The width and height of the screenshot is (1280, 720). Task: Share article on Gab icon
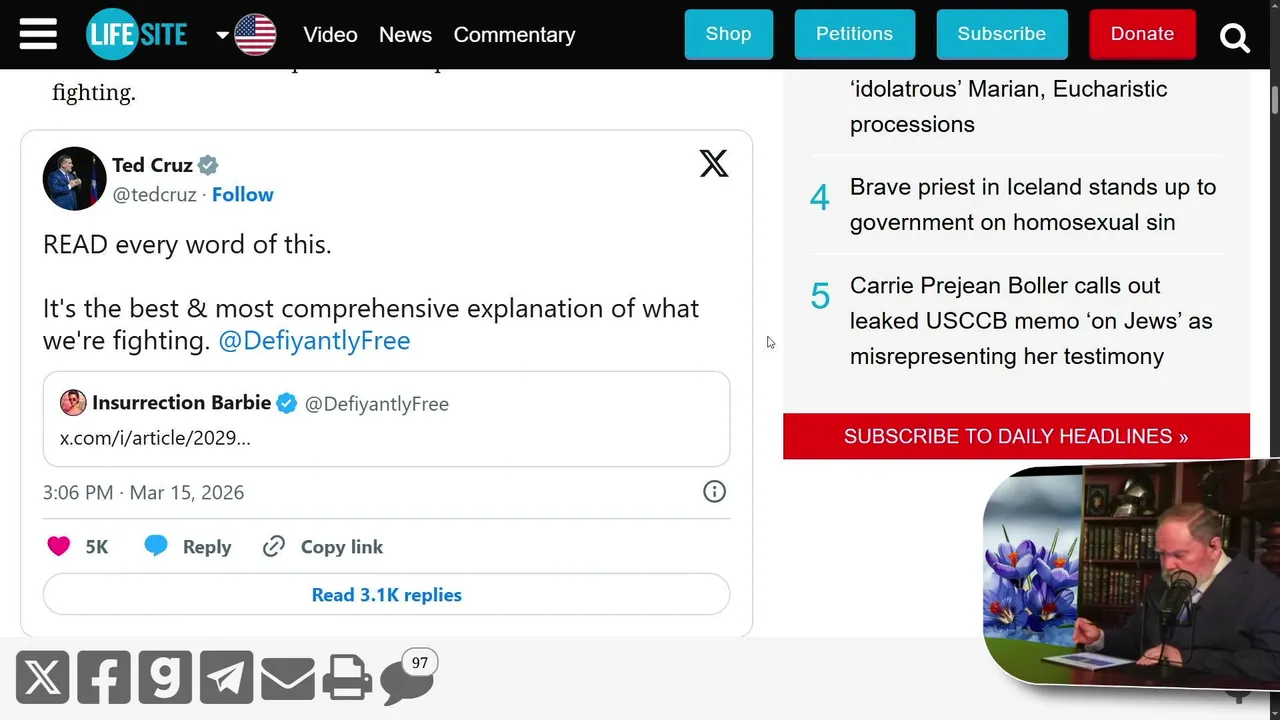(165, 677)
